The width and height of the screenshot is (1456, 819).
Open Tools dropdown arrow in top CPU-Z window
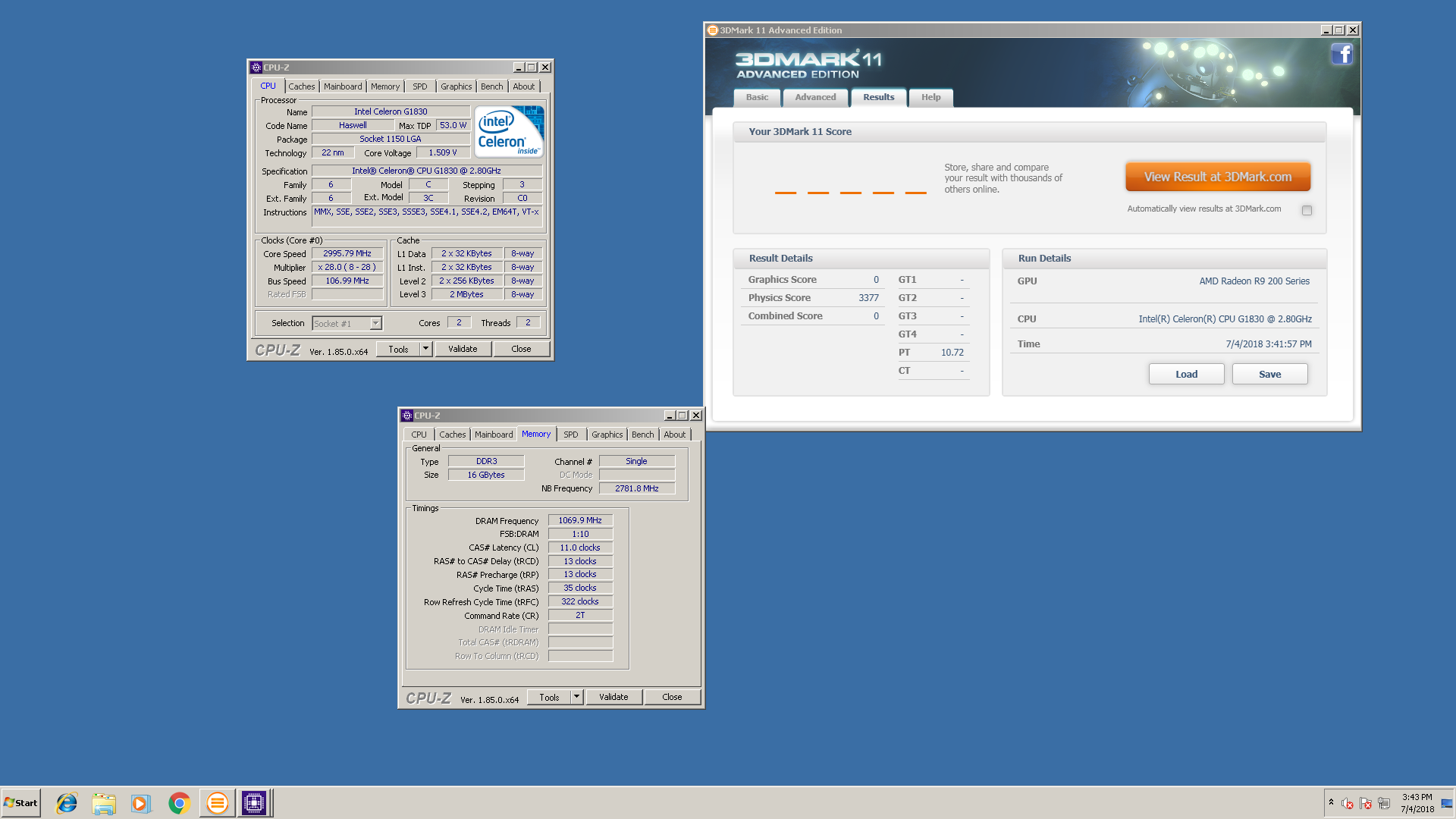click(426, 349)
